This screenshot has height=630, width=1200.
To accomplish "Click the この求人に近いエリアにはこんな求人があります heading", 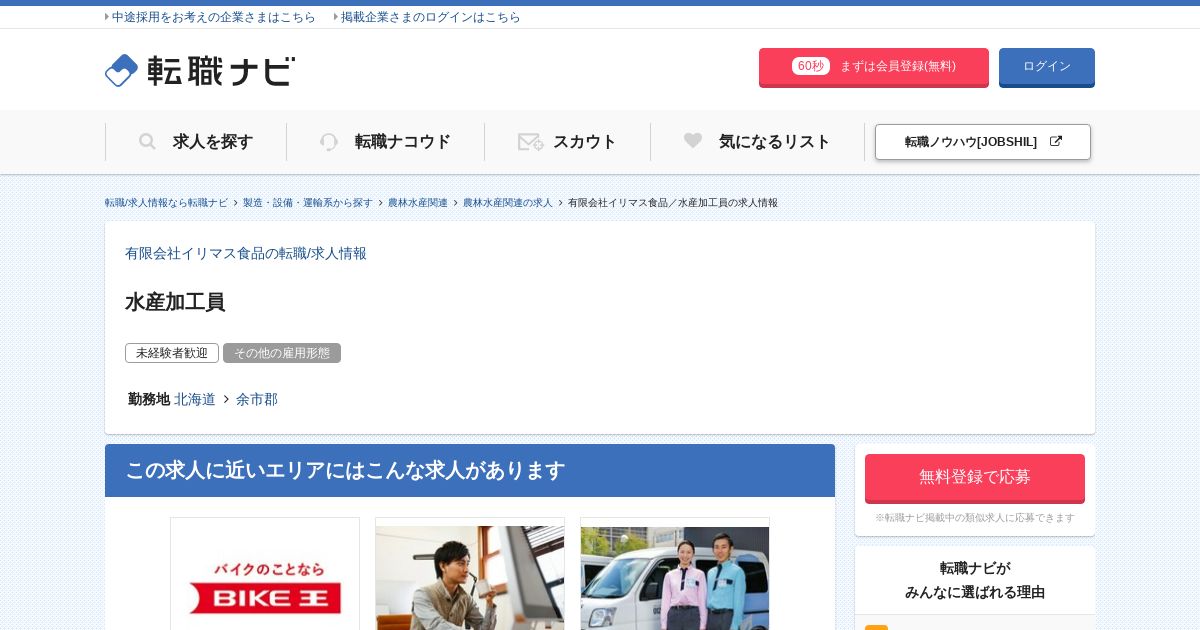I will [345, 471].
